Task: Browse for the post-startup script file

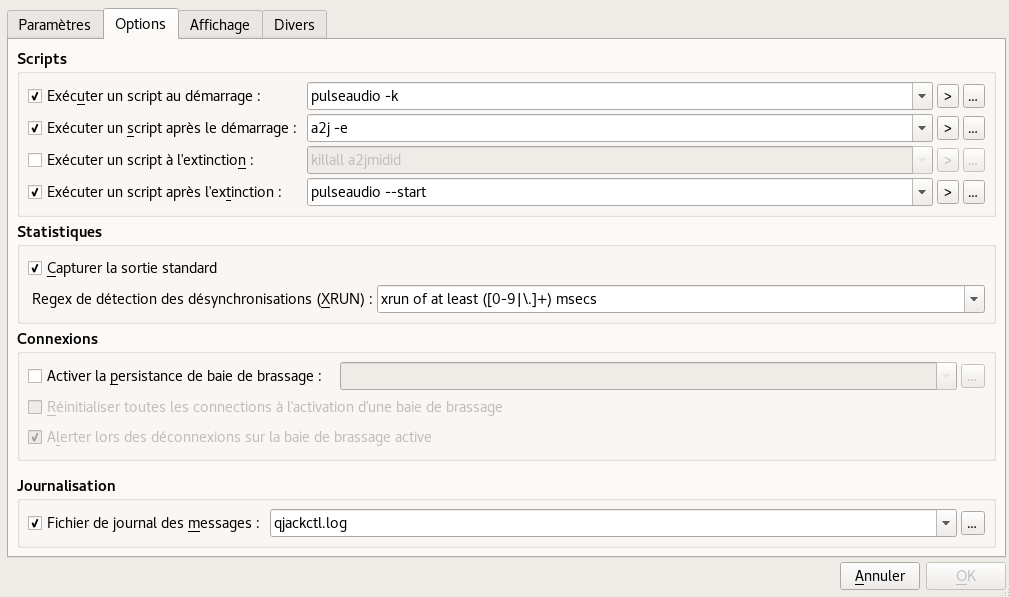Action: pos(974,128)
